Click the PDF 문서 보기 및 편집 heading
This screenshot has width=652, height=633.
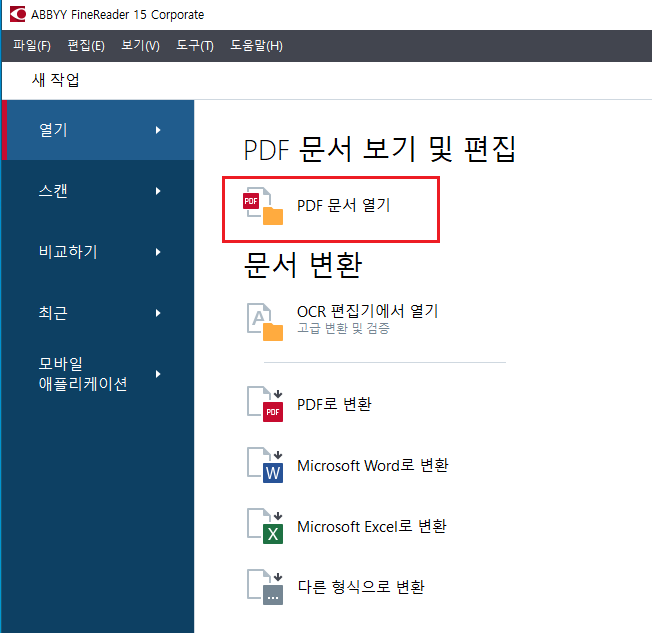click(x=380, y=149)
